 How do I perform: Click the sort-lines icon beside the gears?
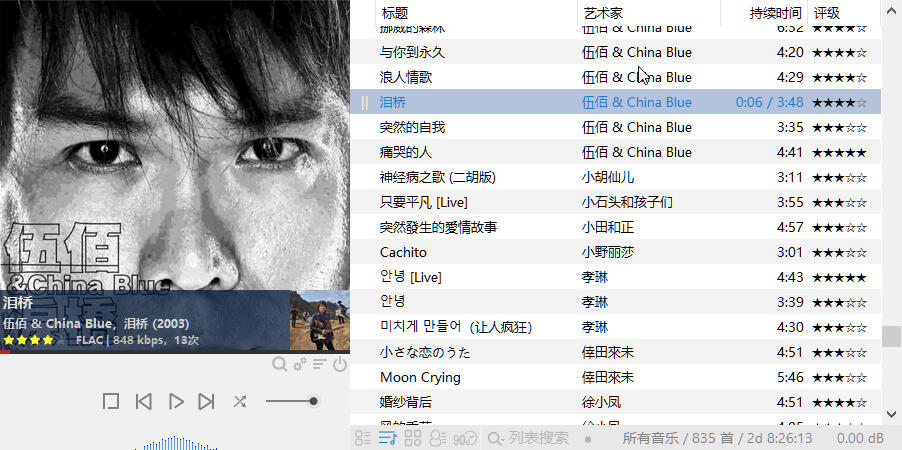[320, 364]
